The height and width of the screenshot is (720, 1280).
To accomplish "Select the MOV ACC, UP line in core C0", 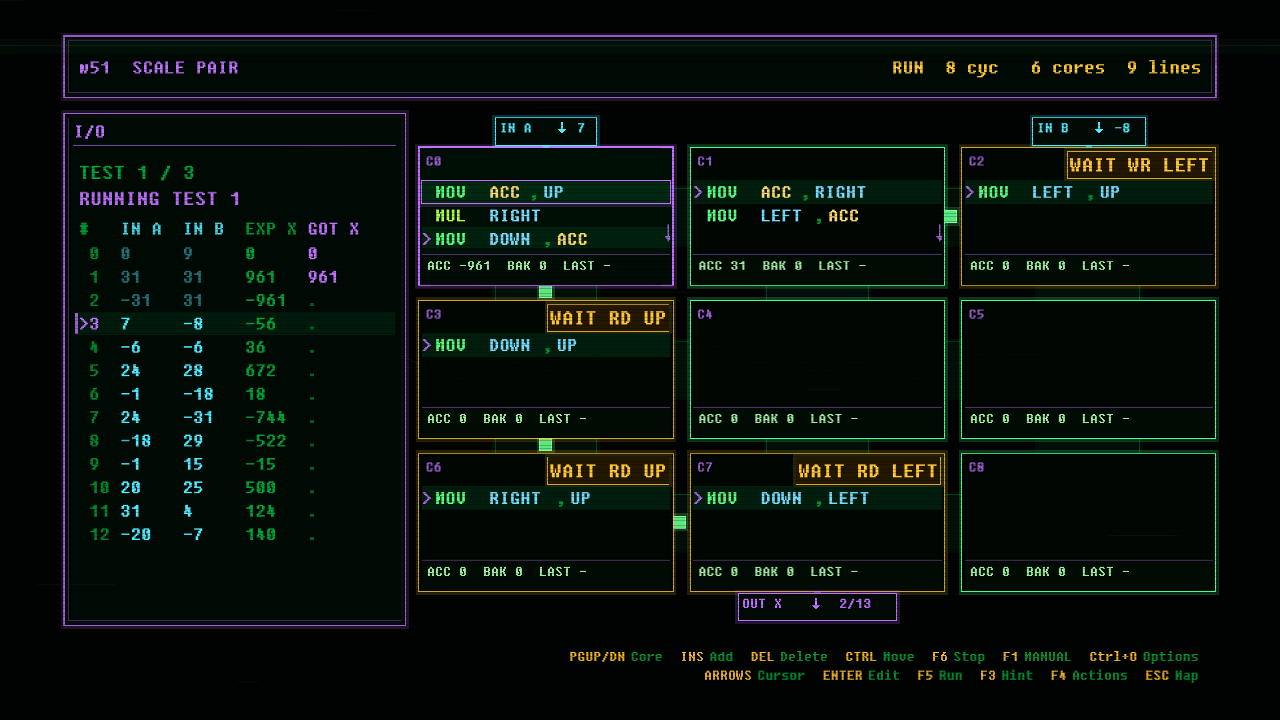I will 545,192.
